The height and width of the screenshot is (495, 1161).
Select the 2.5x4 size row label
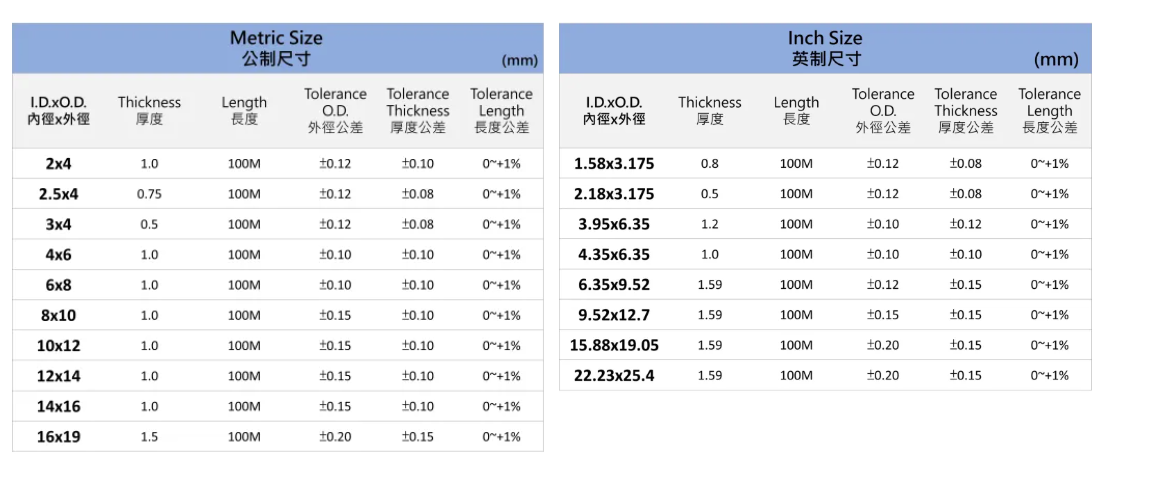59,194
